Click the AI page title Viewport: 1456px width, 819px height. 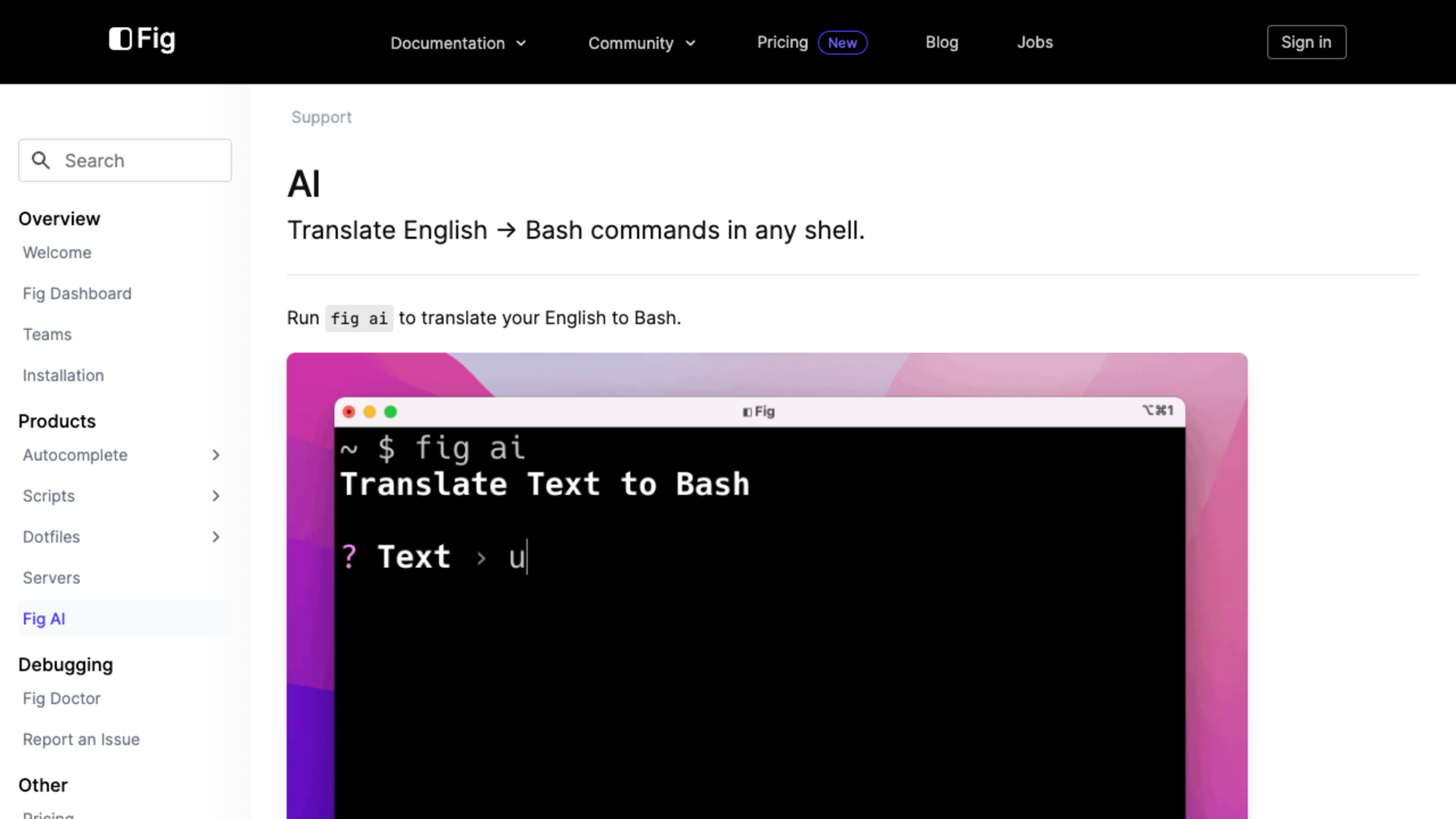(x=304, y=184)
